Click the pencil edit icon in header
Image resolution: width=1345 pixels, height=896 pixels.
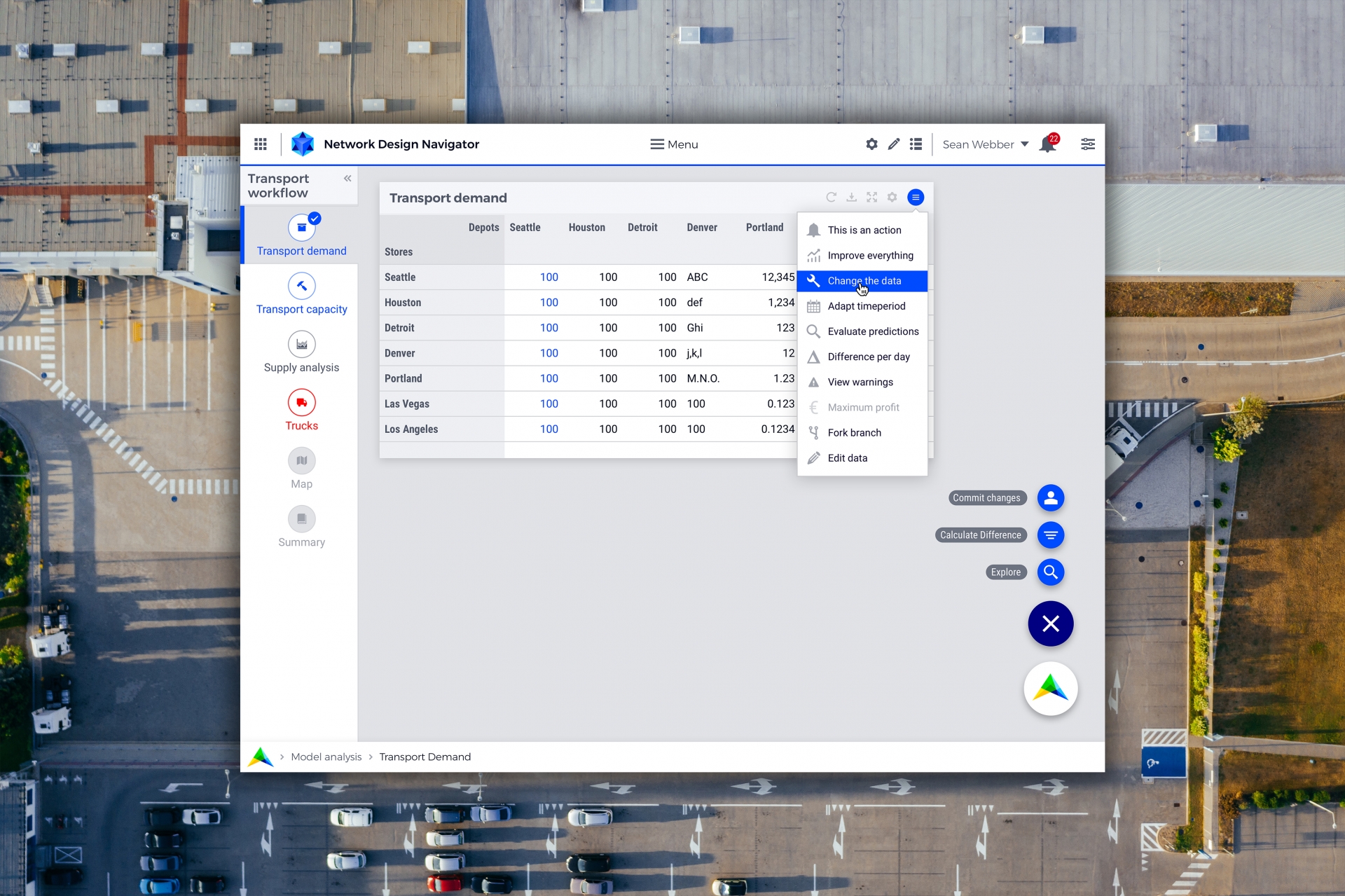[894, 144]
